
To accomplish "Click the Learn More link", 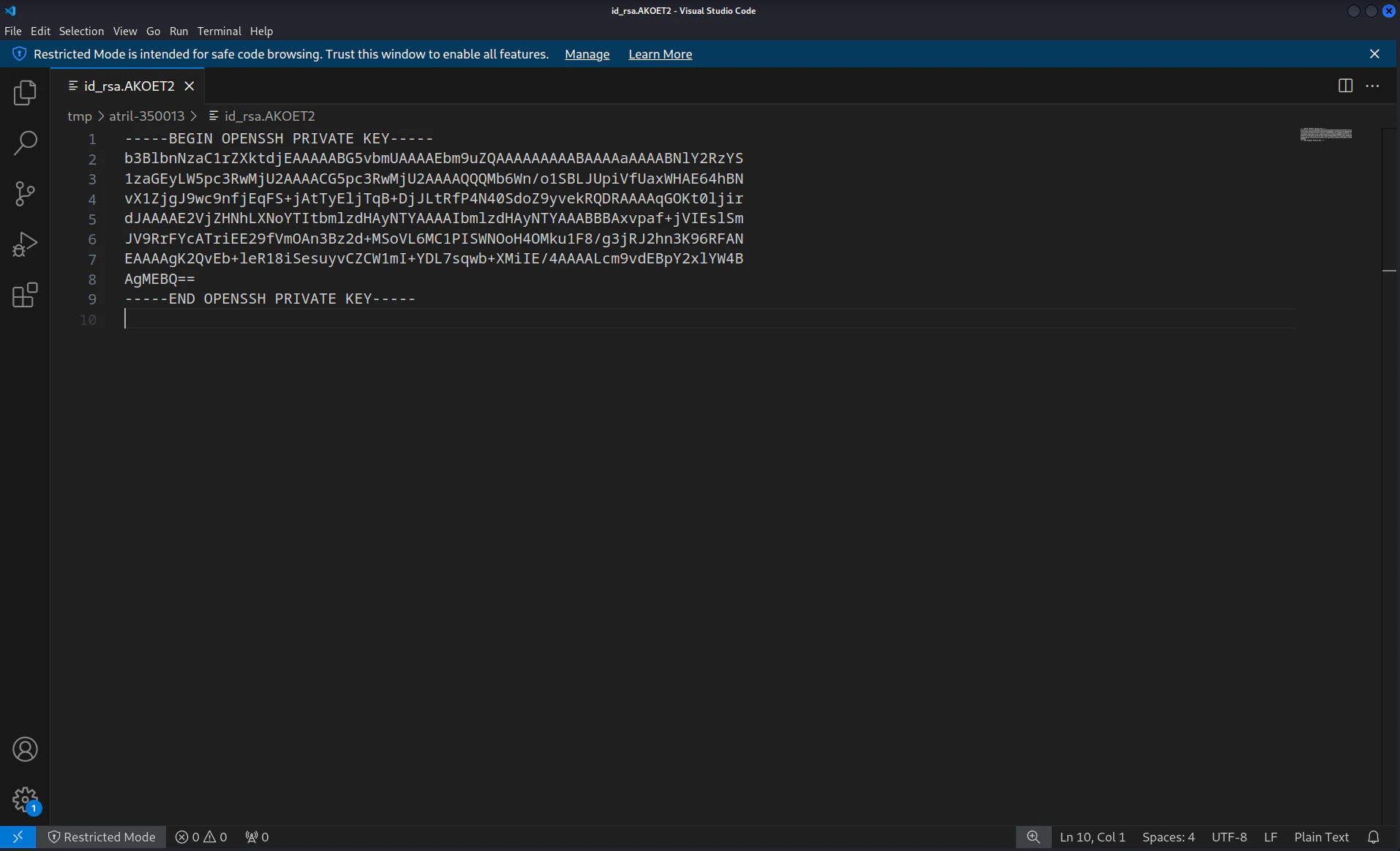I will coord(660,54).
